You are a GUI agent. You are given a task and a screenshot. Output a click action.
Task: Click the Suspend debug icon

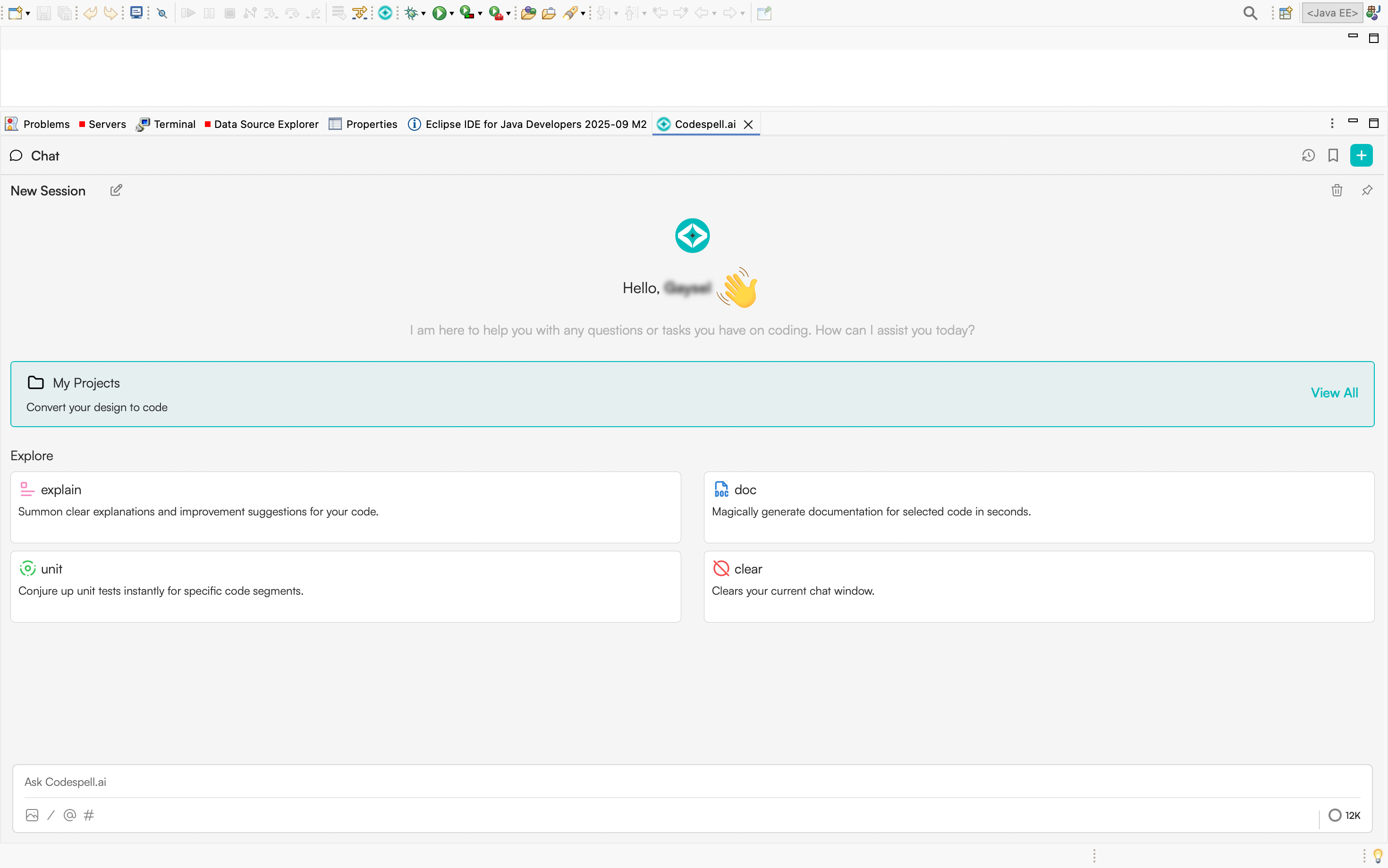(209, 13)
